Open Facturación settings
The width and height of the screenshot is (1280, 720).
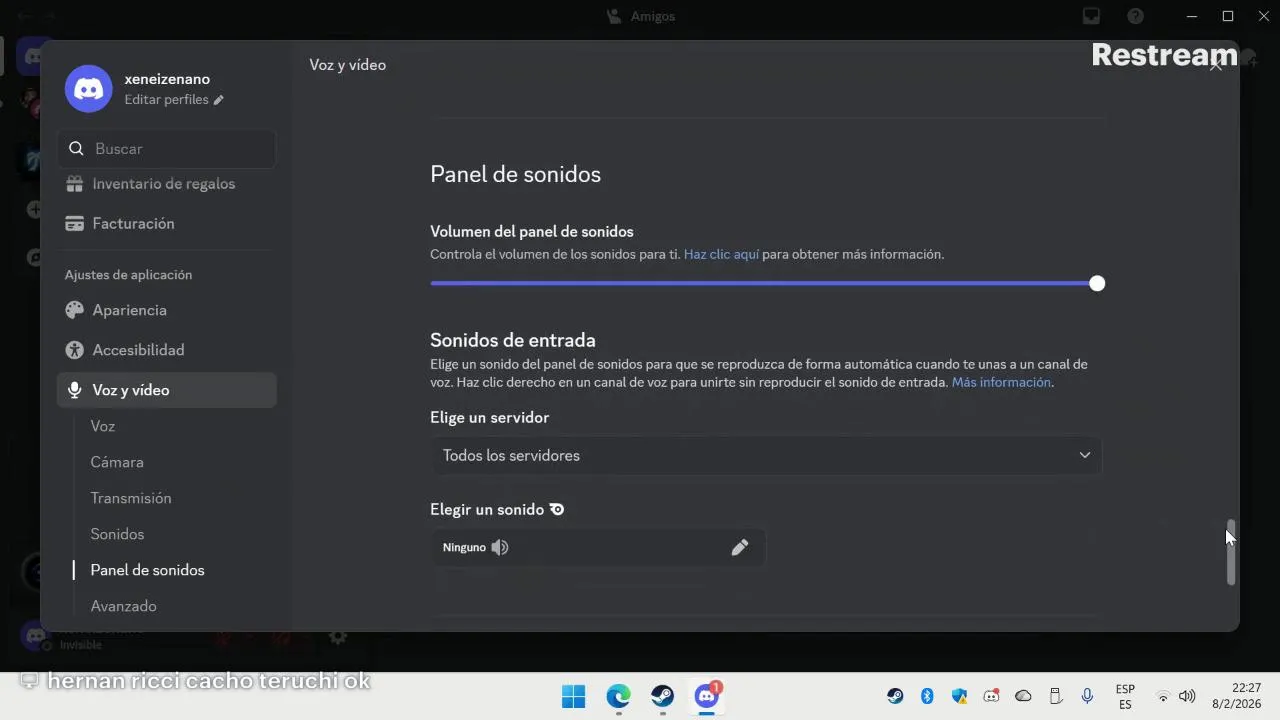pyautogui.click(x=166, y=224)
